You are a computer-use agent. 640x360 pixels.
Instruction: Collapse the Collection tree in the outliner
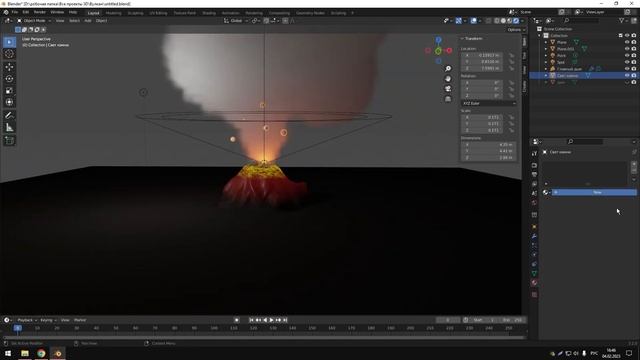540,36
